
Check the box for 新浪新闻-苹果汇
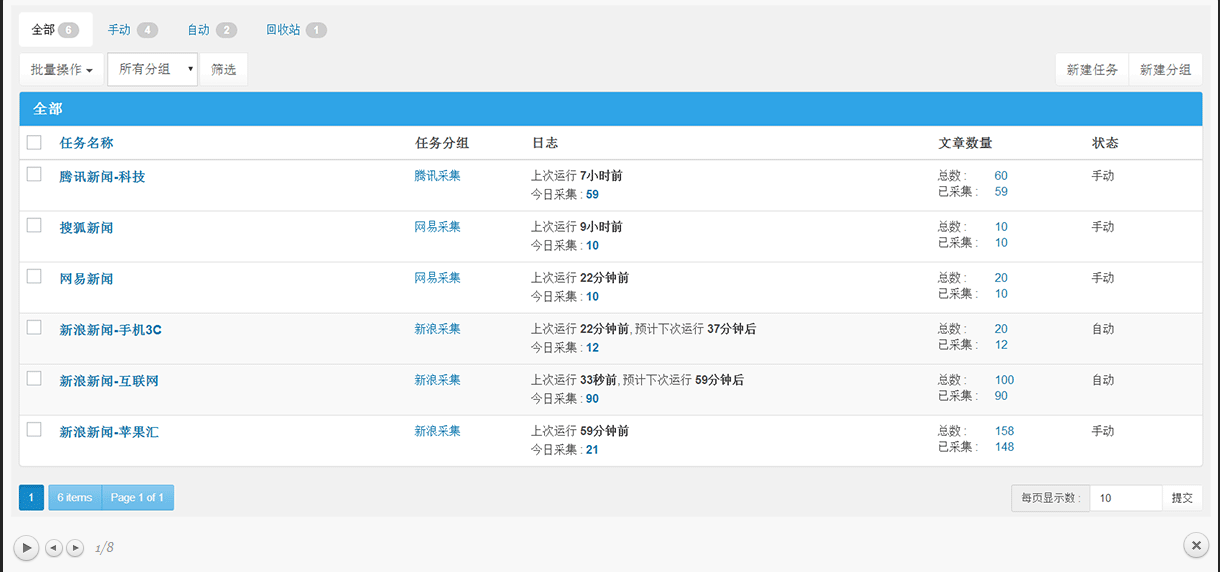(x=34, y=429)
